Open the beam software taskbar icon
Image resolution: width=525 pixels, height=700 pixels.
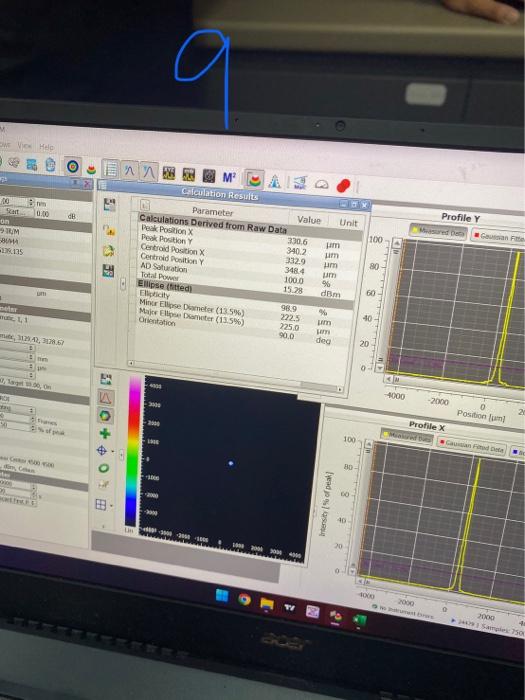[x=336, y=617]
